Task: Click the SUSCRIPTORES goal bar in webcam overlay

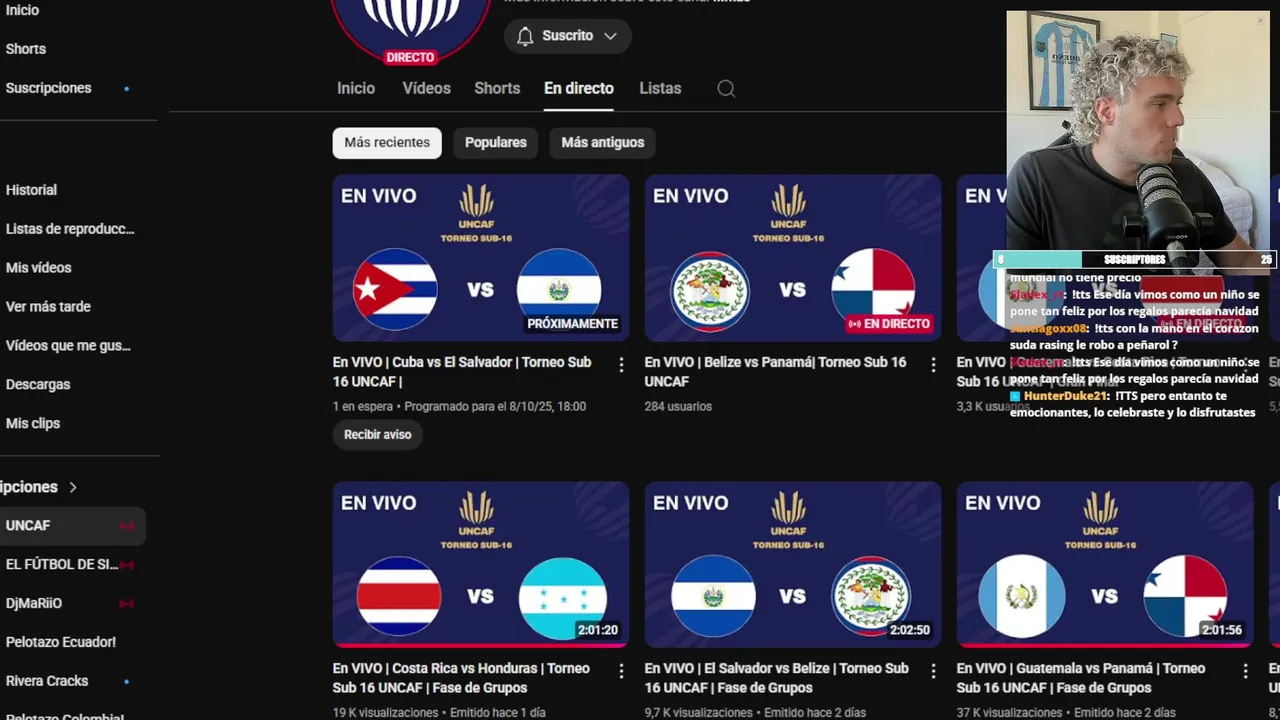Action: pos(1134,260)
